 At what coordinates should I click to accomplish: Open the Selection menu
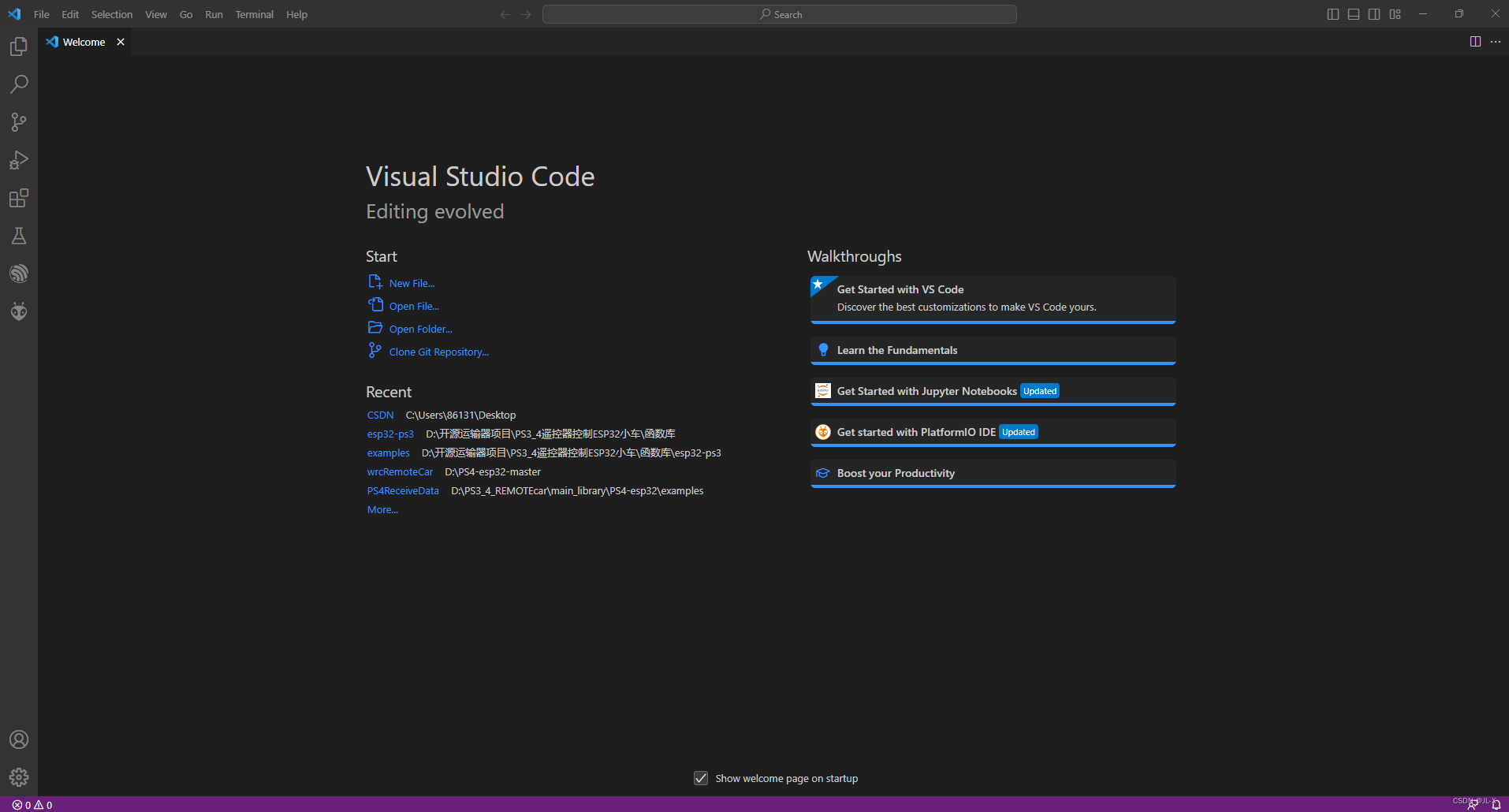pyautogui.click(x=112, y=14)
